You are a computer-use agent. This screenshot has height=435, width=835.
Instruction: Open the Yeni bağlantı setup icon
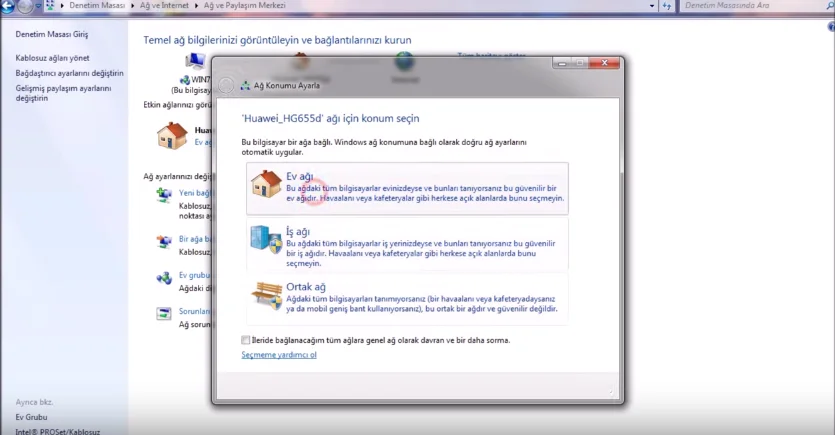pyautogui.click(x=164, y=195)
